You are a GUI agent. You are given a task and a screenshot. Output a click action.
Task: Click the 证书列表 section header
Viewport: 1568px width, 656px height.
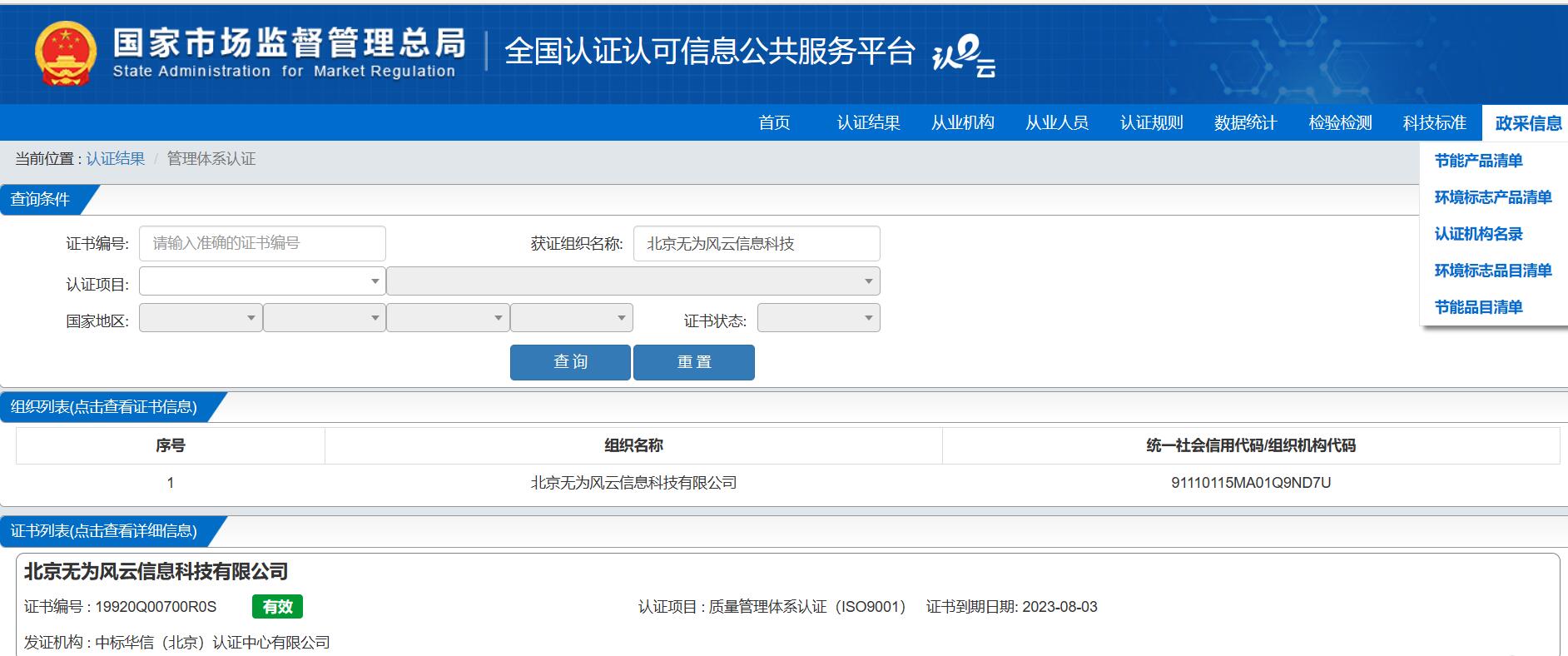coord(104,531)
